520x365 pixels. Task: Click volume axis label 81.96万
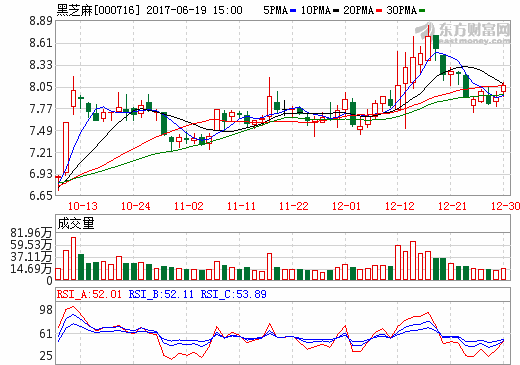point(31,233)
